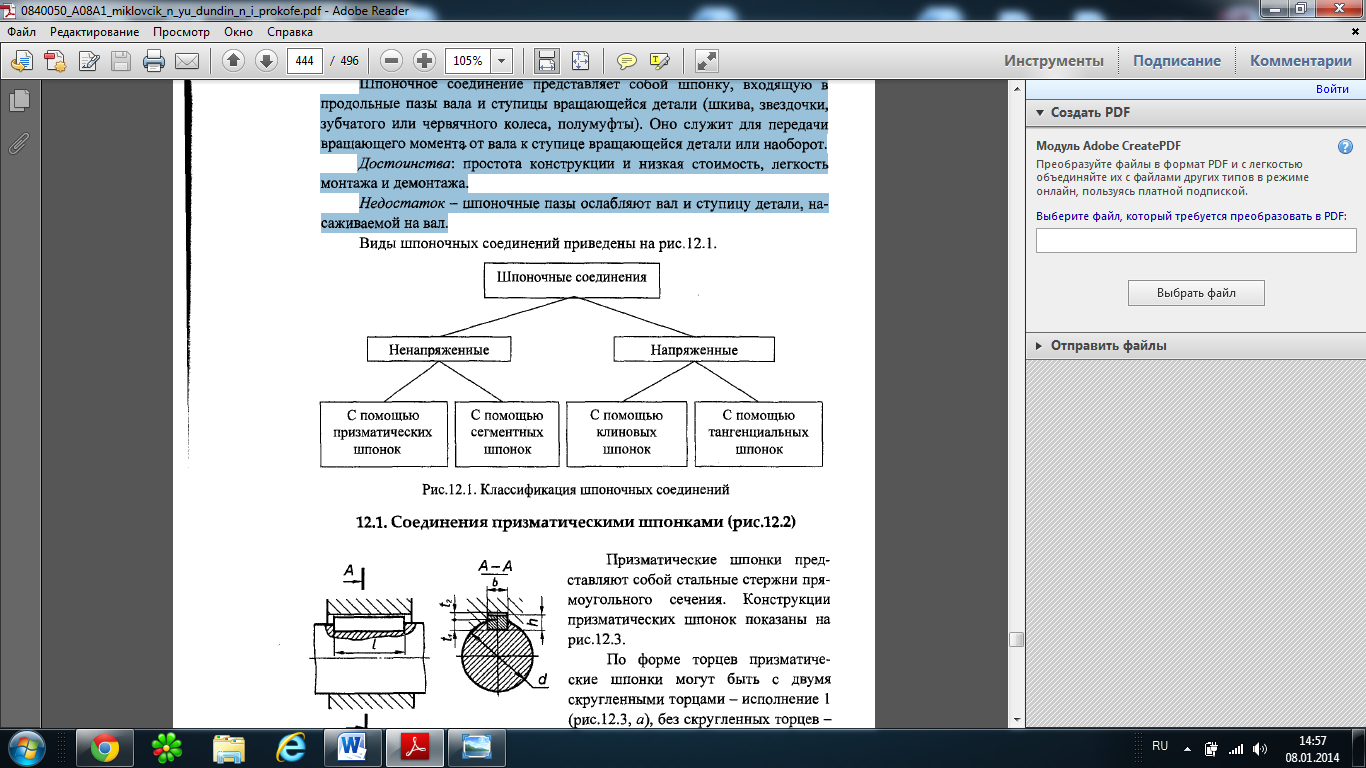Click the volume speaker tray icon
Viewport: 1366px width, 768px height.
(1260, 747)
